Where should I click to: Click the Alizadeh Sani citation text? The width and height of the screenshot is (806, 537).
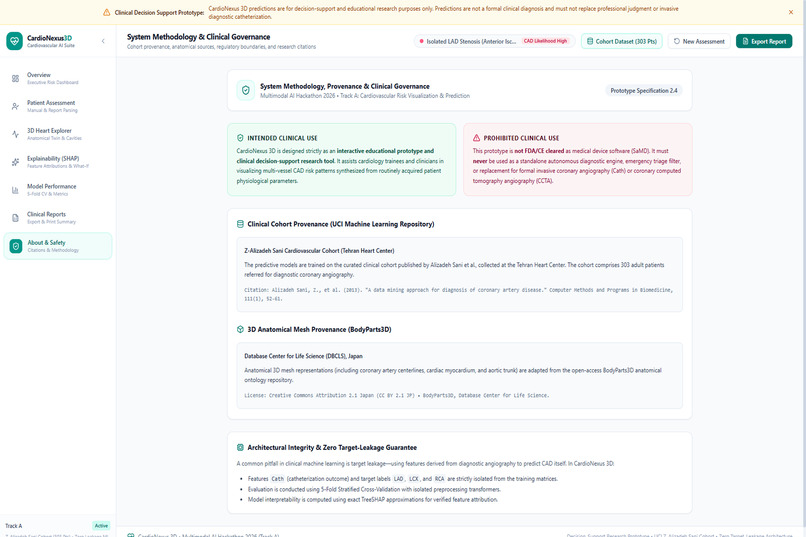point(458,294)
